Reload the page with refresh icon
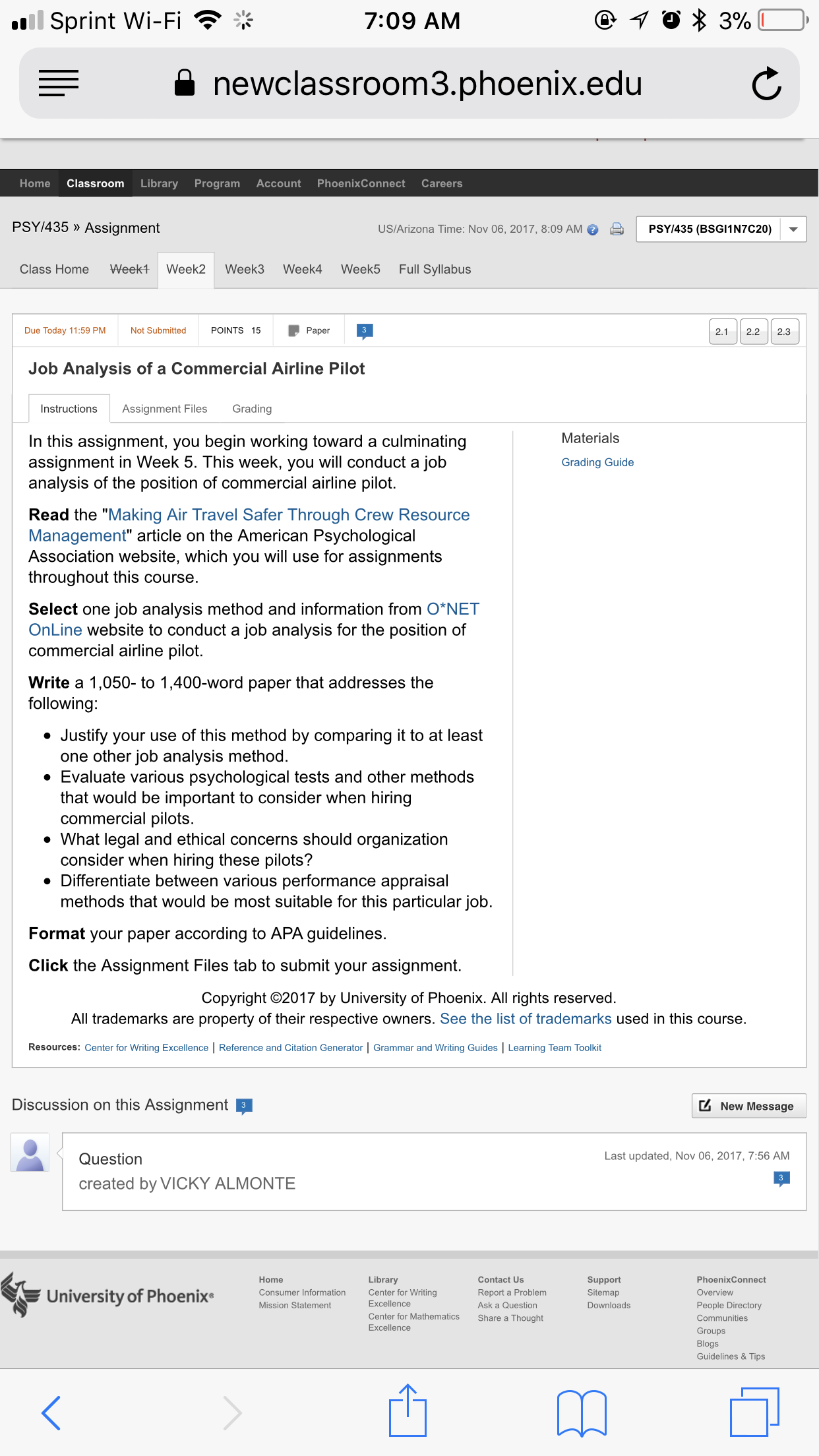 (766, 84)
